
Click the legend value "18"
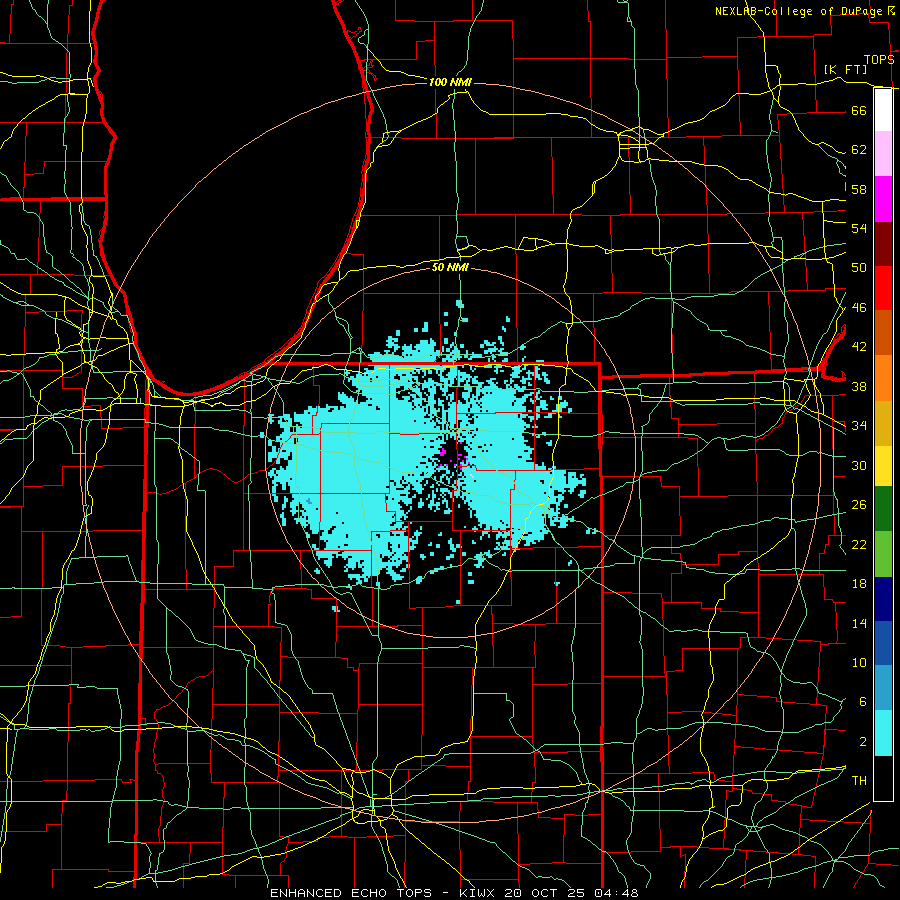(859, 584)
